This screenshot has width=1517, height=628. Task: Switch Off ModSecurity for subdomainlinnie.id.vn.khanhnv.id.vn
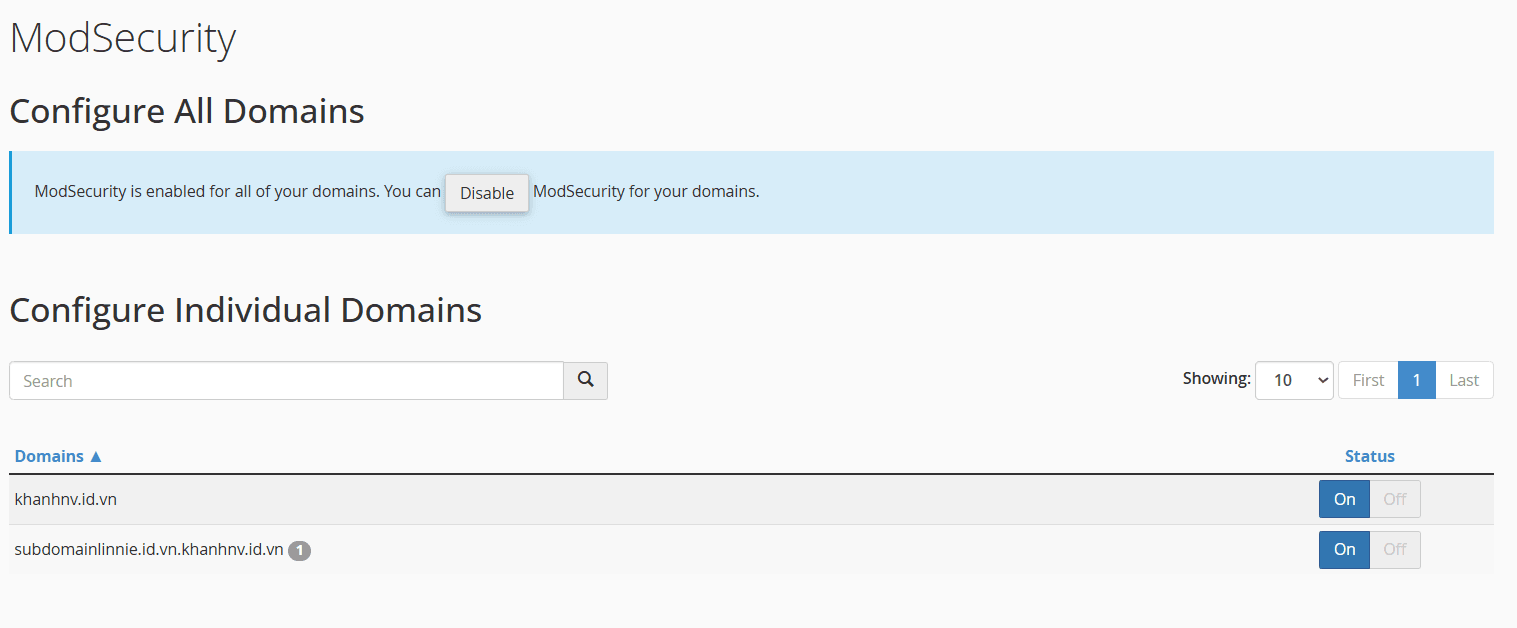(x=1395, y=549)
